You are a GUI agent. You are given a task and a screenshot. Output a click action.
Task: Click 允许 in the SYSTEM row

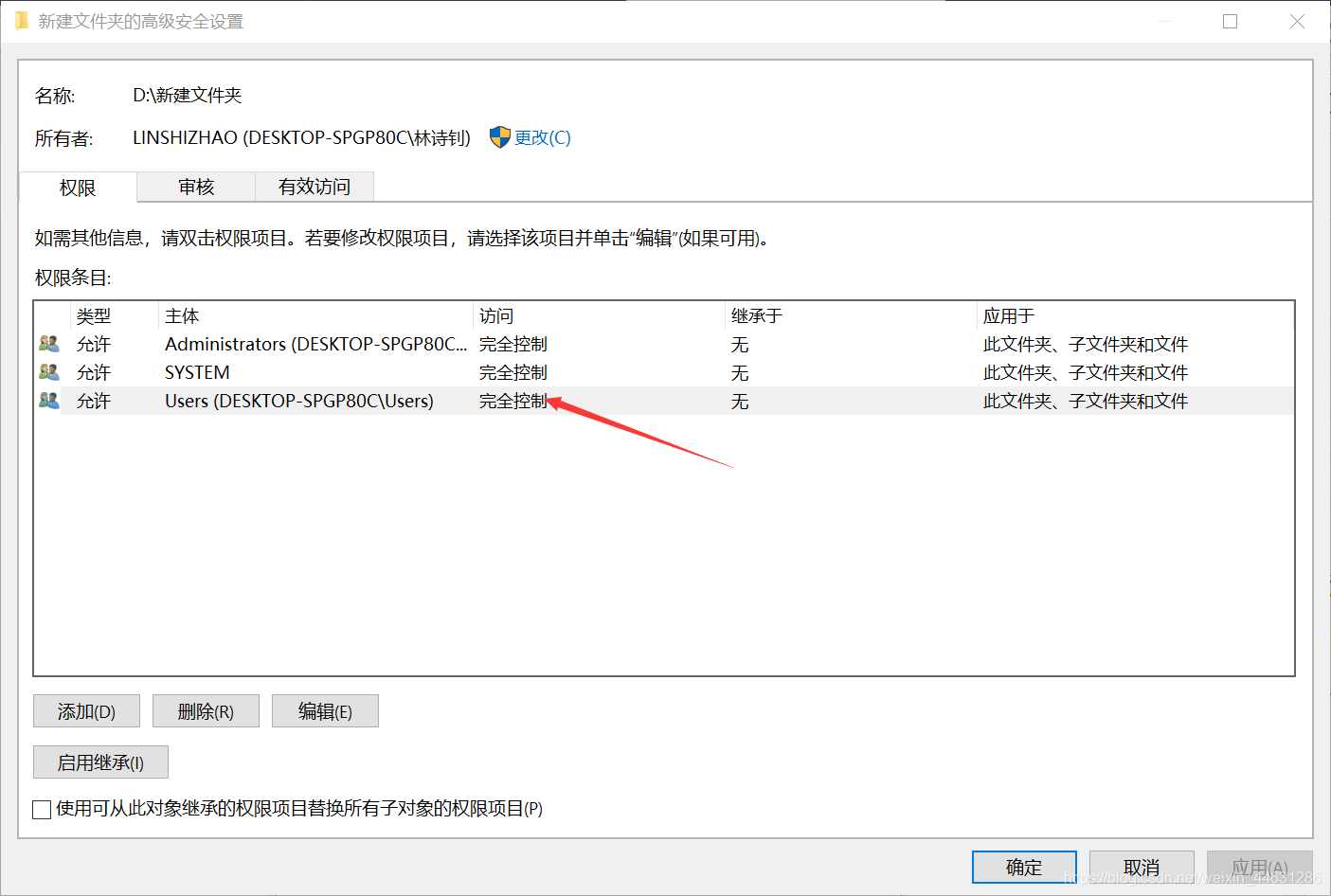point(94,372)
